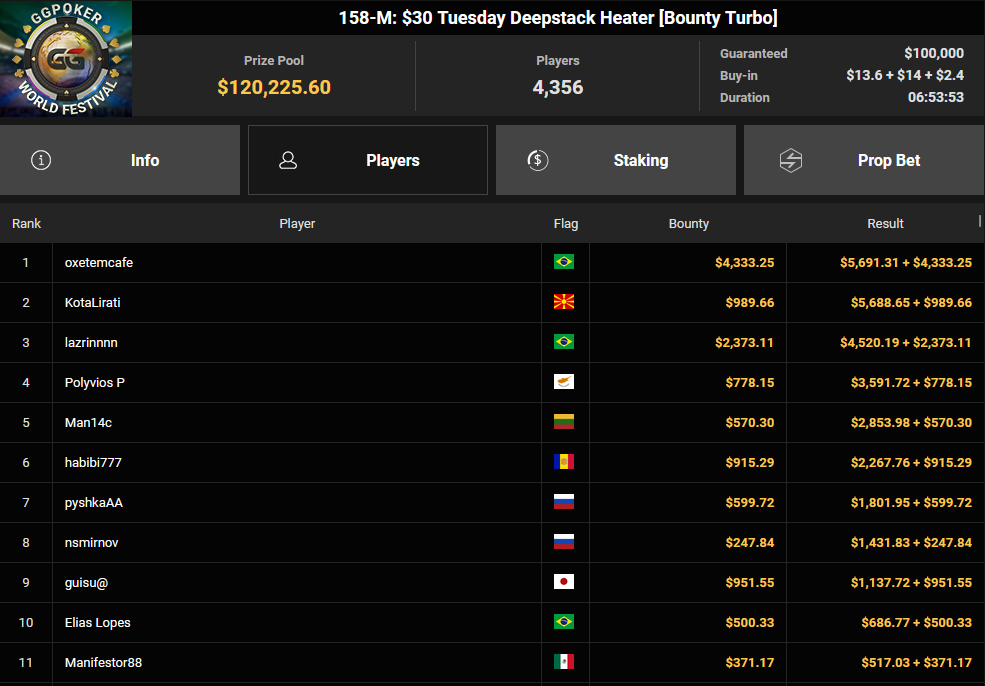Click the GGPoker World Festival logo
The image size is (985, 686).
[x=66, y=59]
